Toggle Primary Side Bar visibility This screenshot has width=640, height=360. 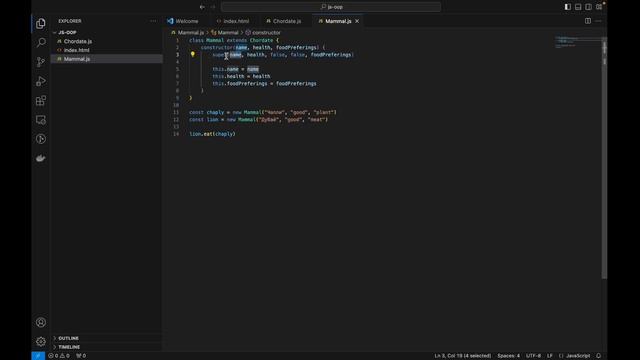point(568,7)
